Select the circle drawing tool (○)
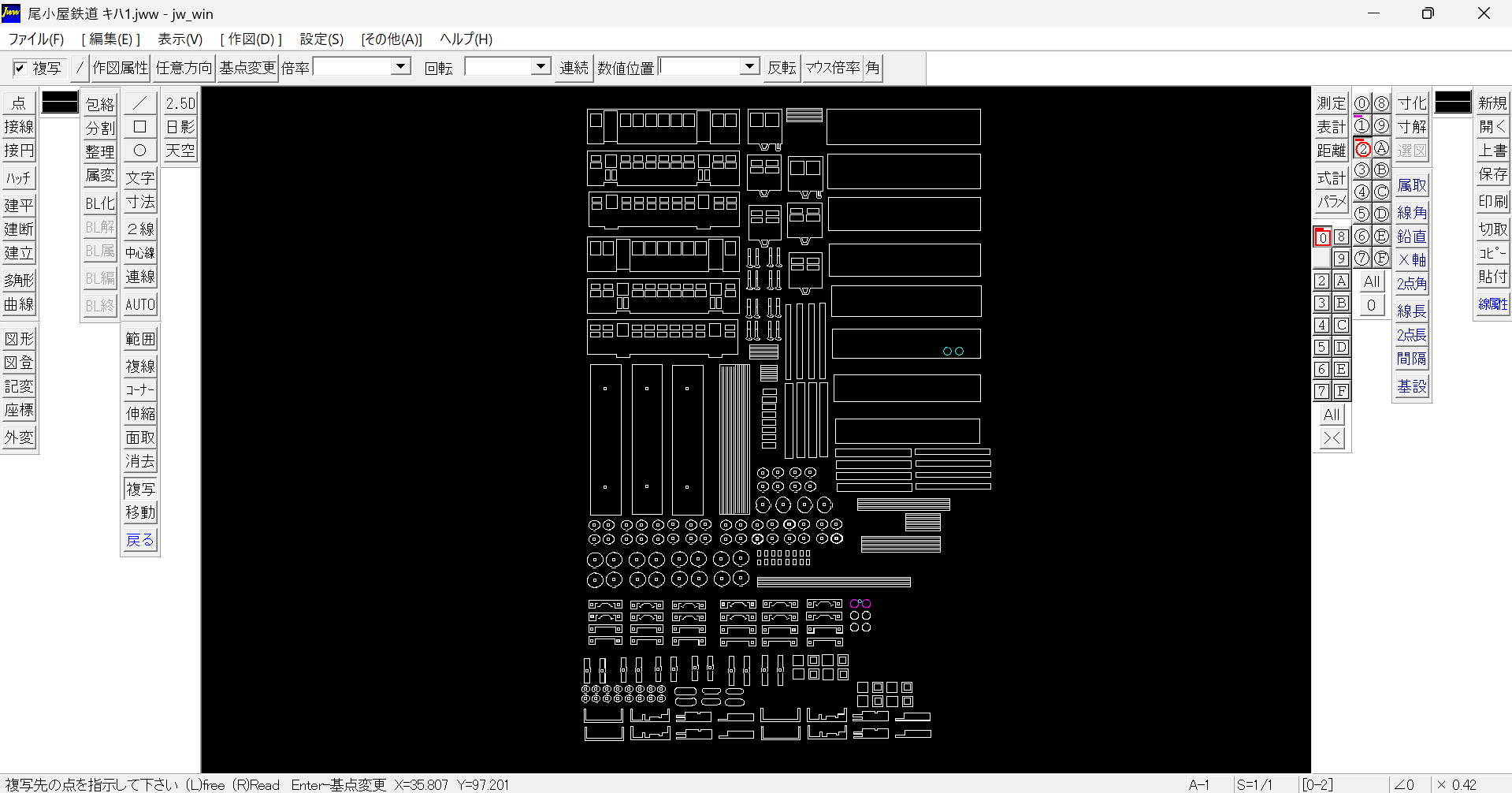 (140, 151)
